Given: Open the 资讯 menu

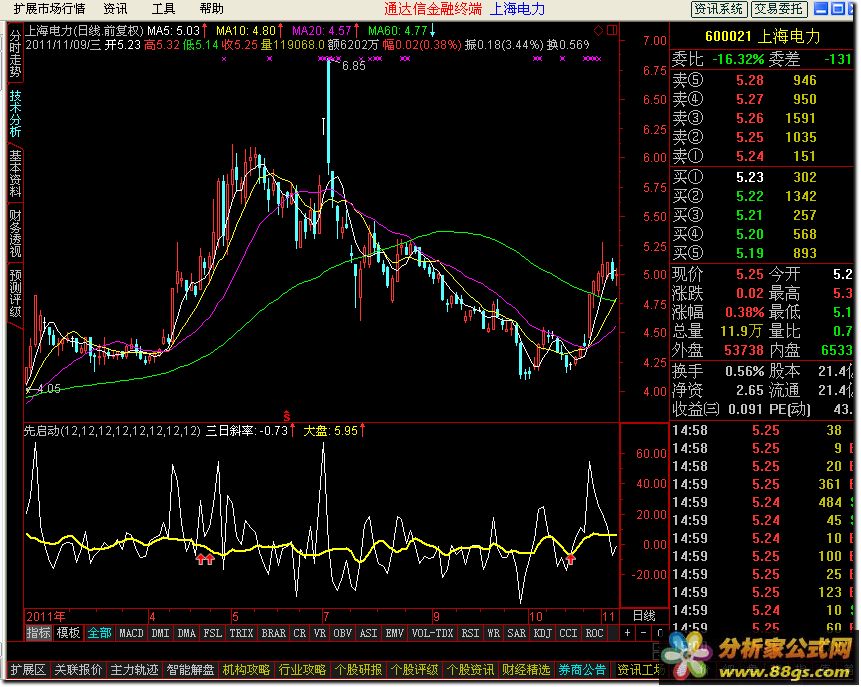Looking at the screenshot, I should point(115,9).
